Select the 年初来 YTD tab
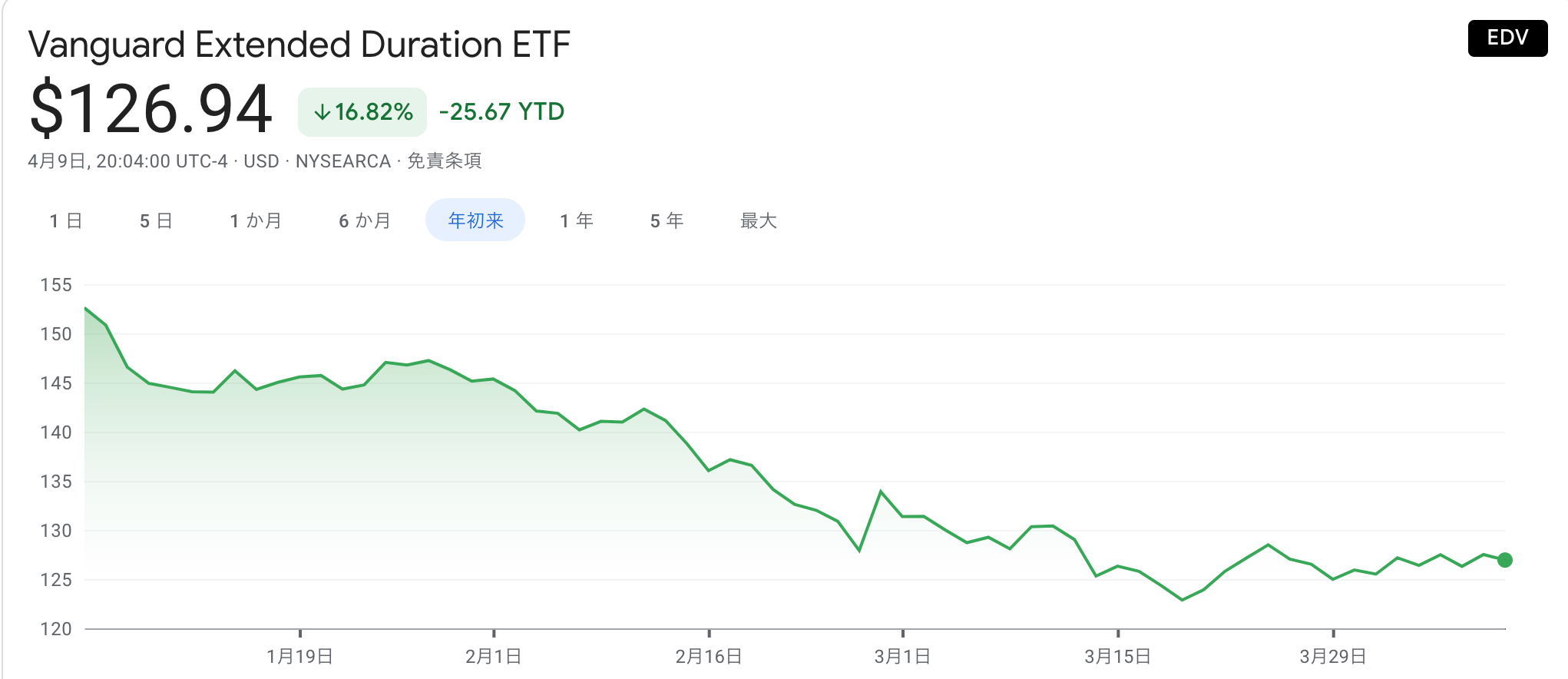1568x679 pixels. (475, 220)
